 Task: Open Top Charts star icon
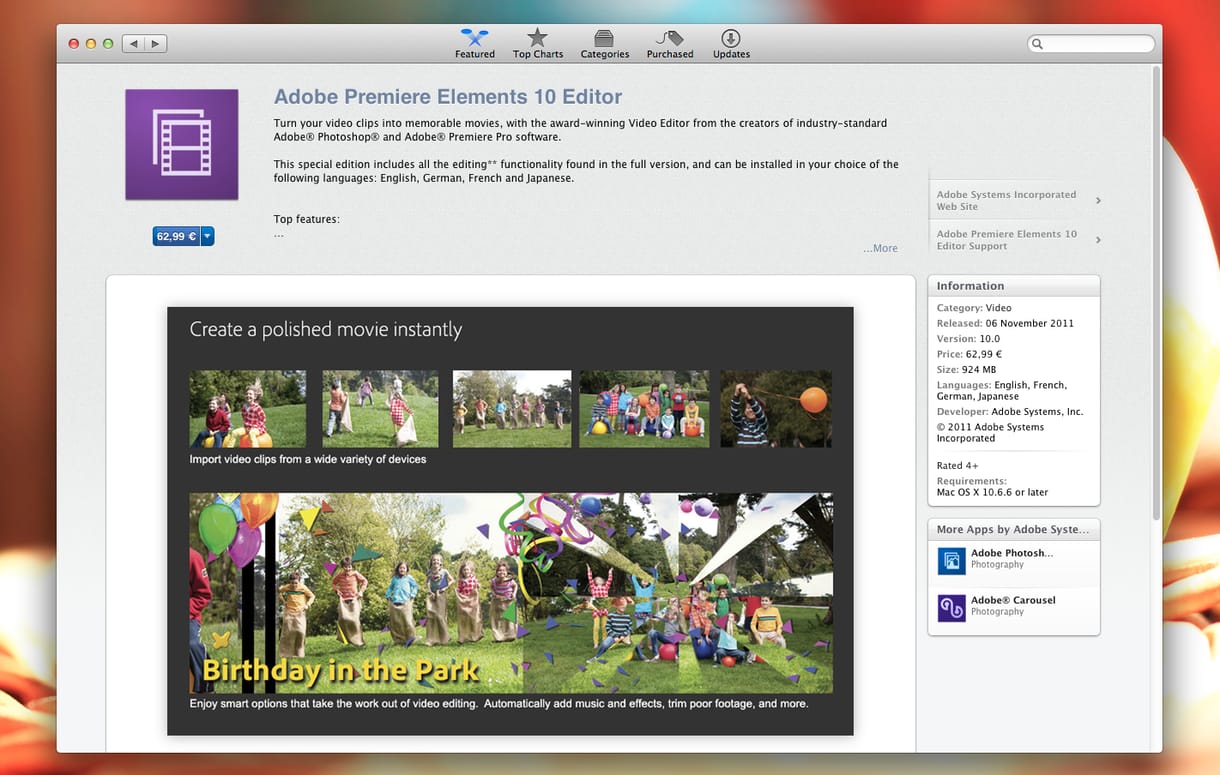pos(537,38)
